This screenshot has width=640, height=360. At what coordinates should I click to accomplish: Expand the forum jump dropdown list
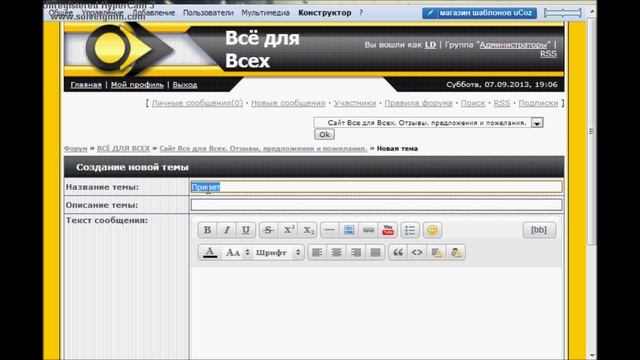[537, 122]
